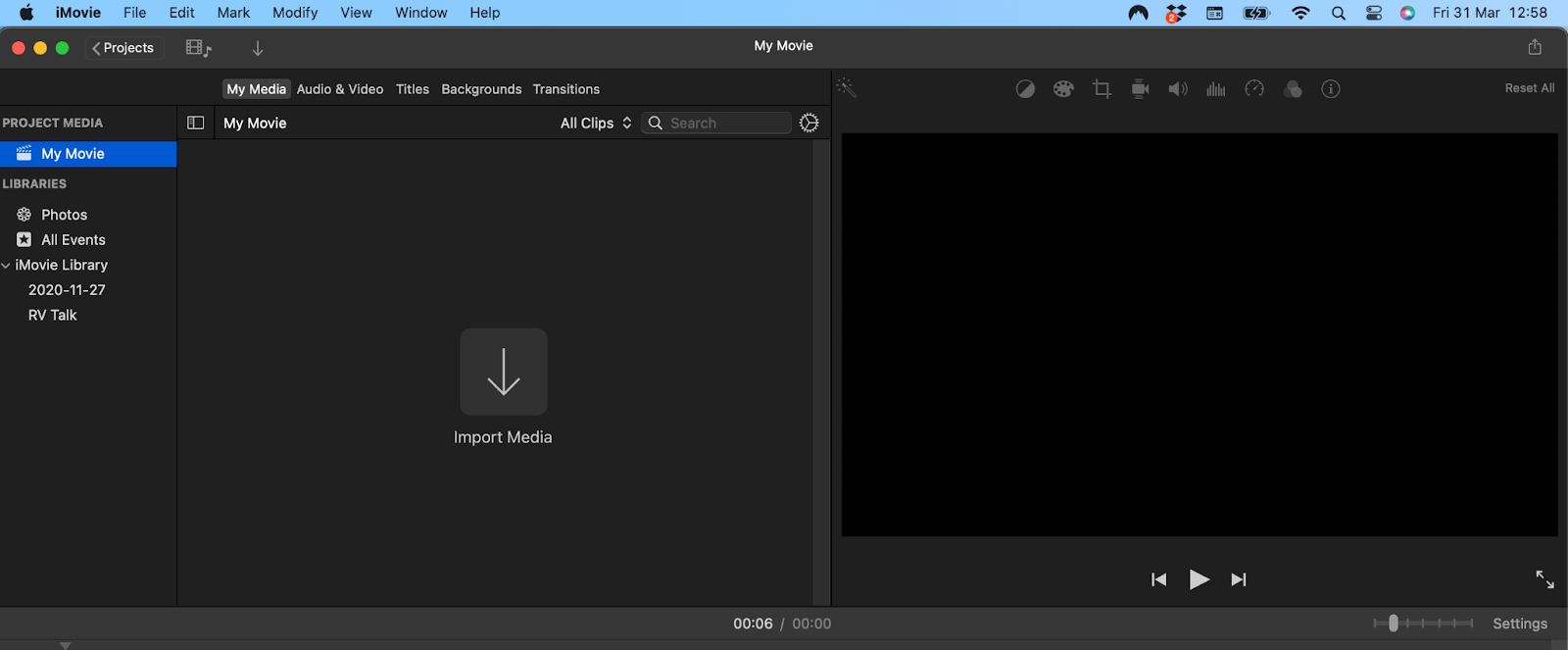Select the cropping tool
The width and height of the screenshot is (1568, 650).
click(x=1102, y=89)
